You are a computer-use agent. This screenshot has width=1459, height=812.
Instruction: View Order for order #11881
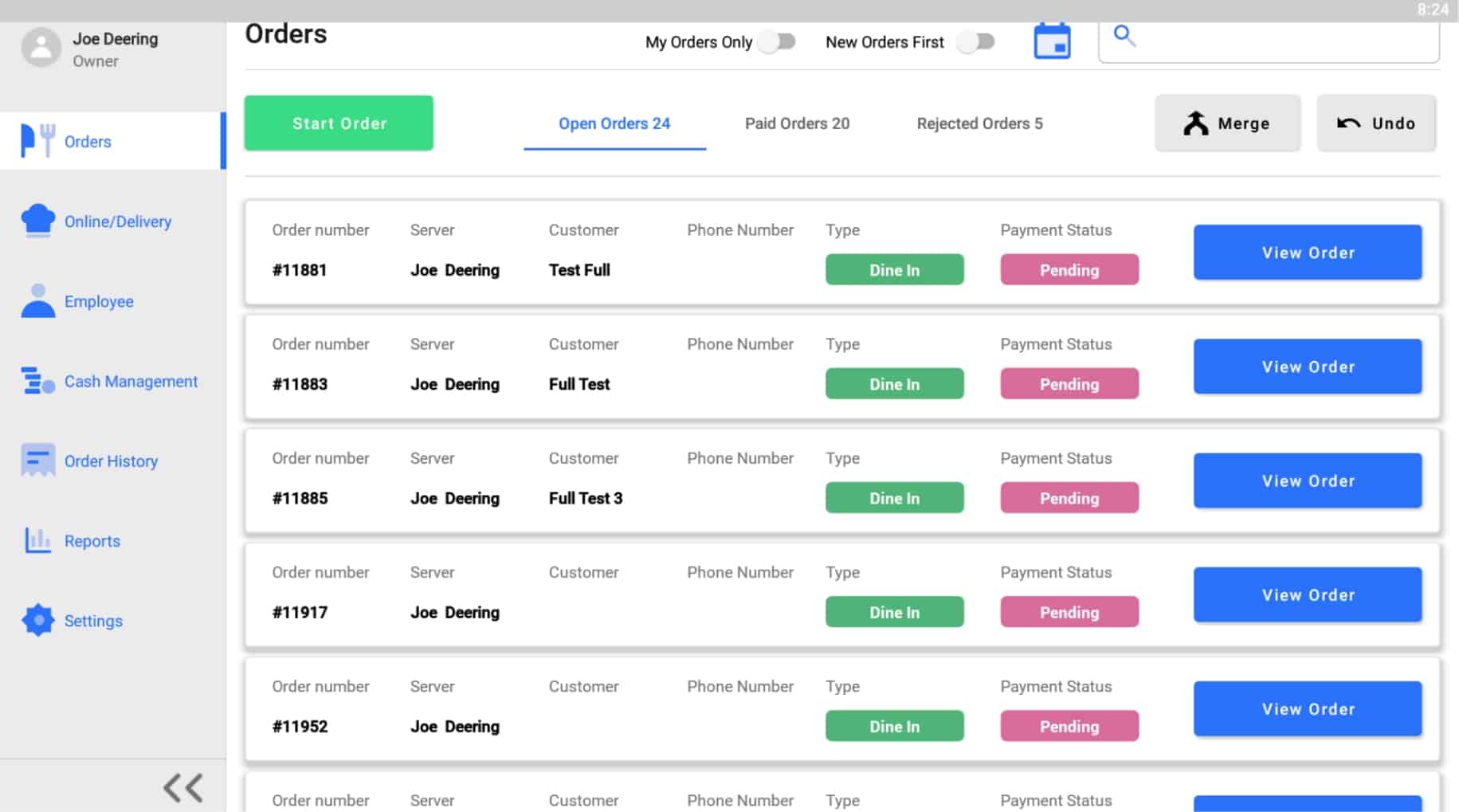click(x=1308, y=252)
